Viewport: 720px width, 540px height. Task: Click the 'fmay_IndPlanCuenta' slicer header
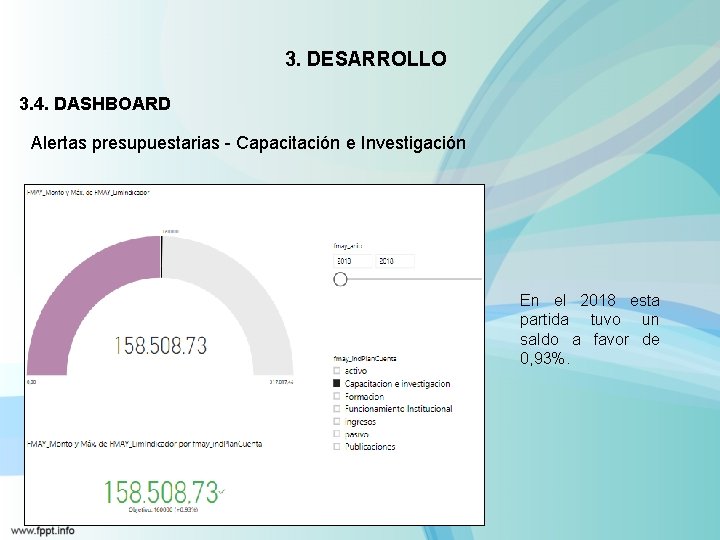coord(365,358)
